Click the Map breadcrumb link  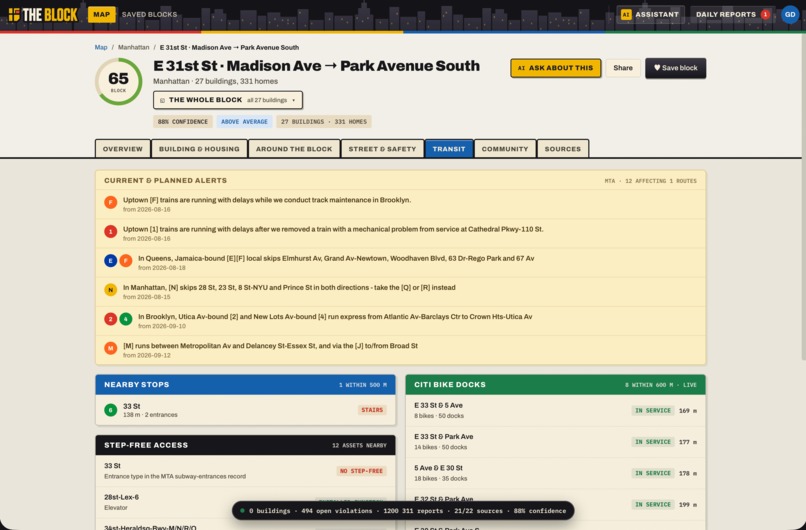pyautogui.click(x=101, y=47)
